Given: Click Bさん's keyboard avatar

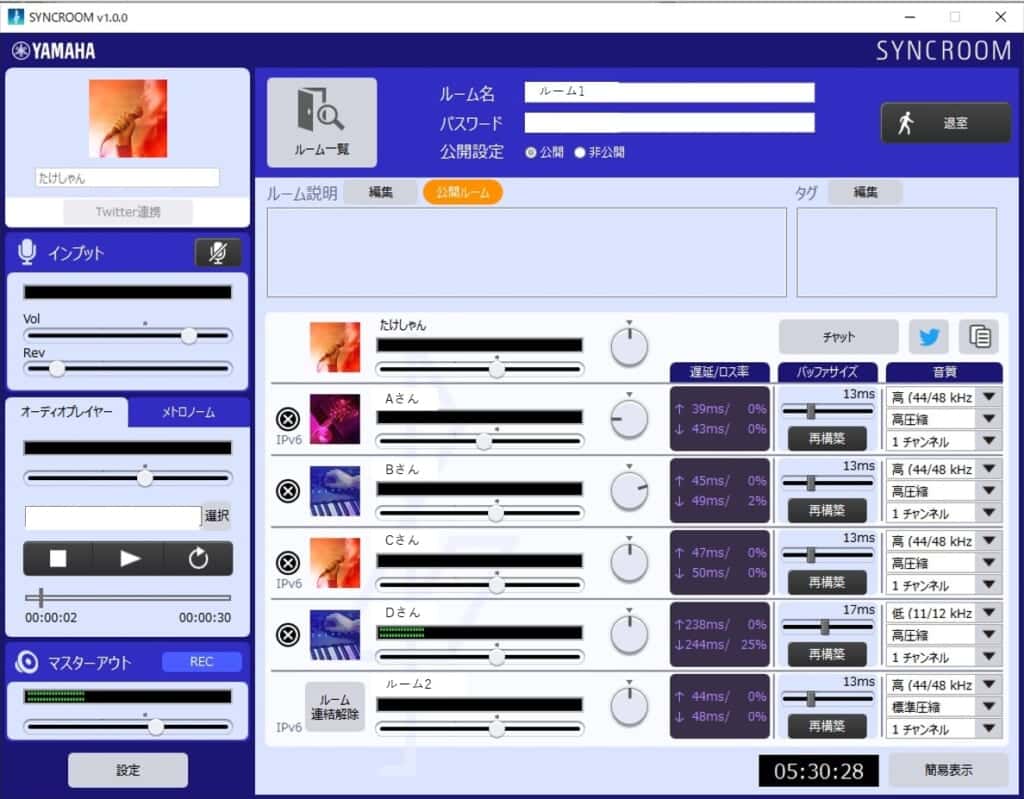Looking at the screenshot, I should [335, 491].
